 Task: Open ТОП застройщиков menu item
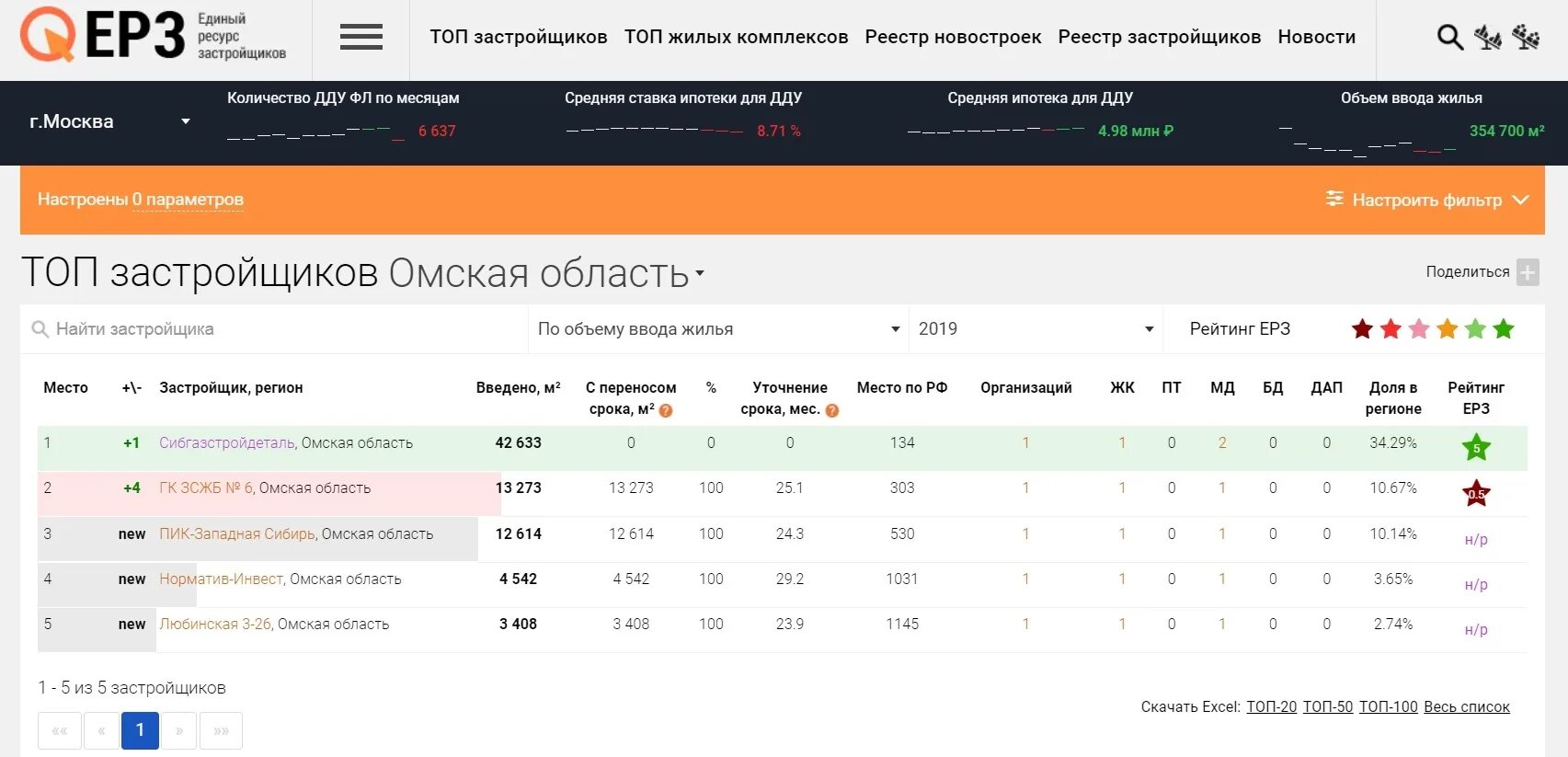(519, 37)
